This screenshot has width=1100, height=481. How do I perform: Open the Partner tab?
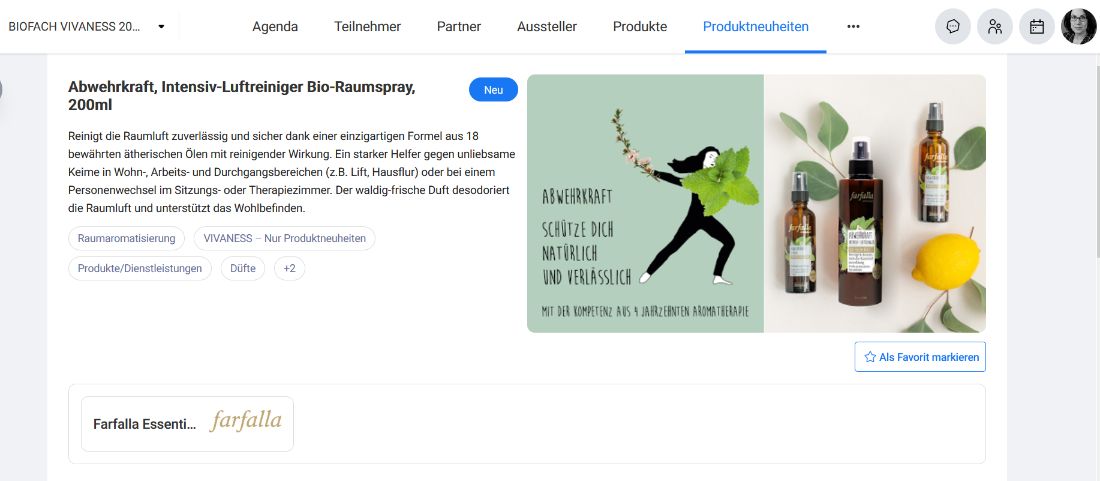click(x=459, y=27)
